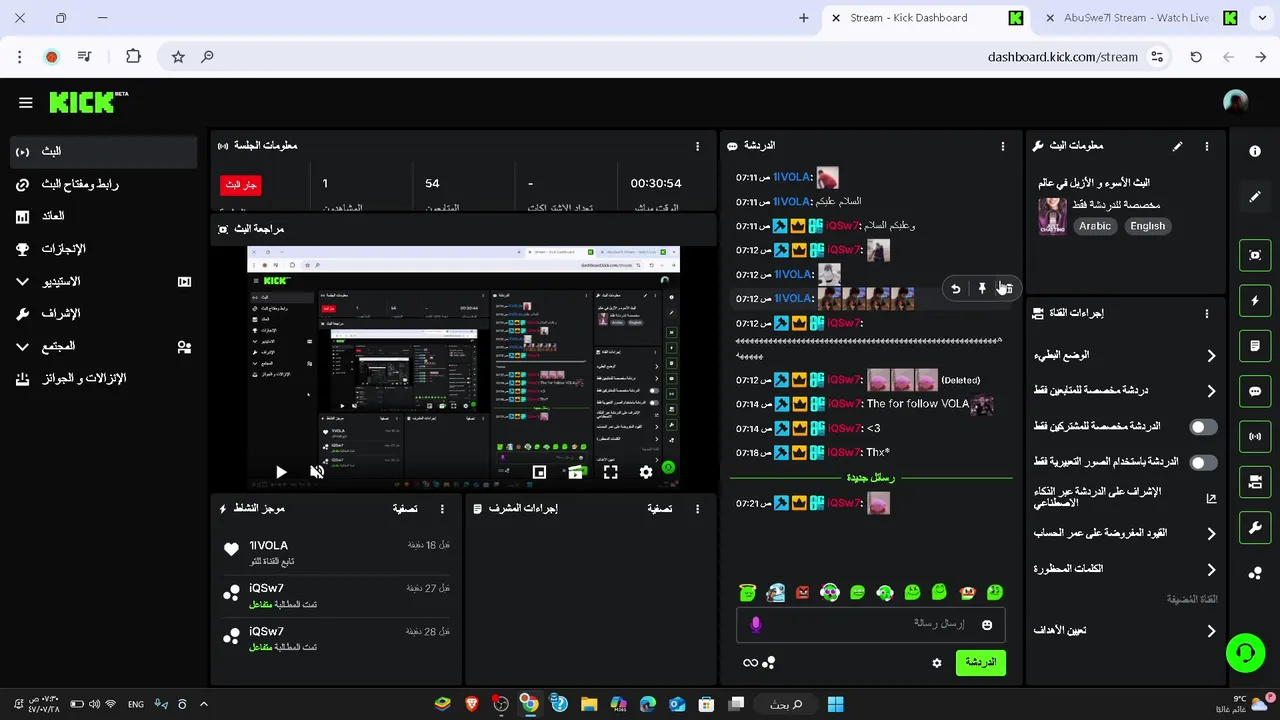Screen dimensions: 1280x720
Task: Open account age restrictions arrow
Action: coord(1211,534)
